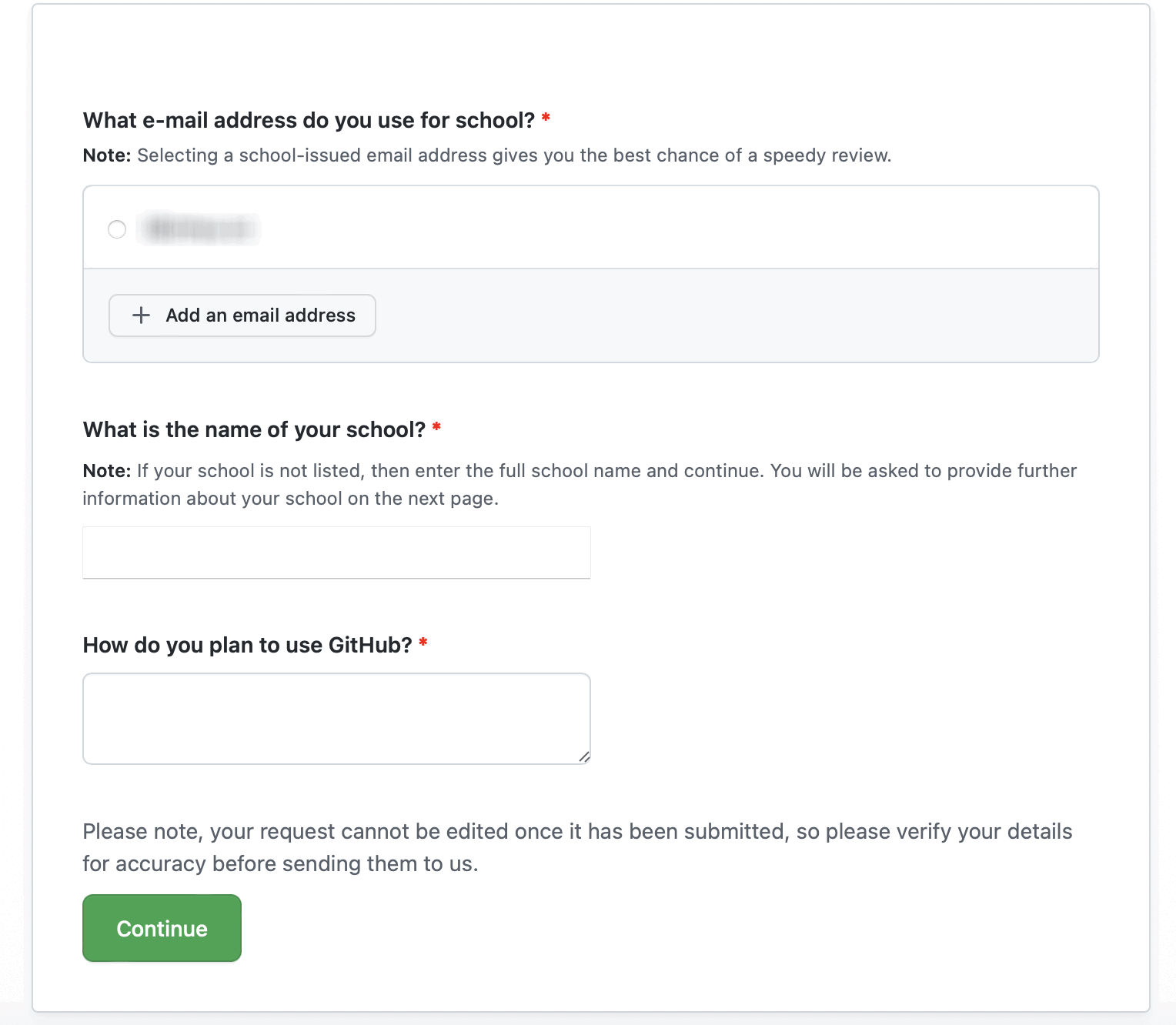Click the school-issued email speedy review note
Viewport: 1176px width, 1025px height.
(x=513, y=155)
